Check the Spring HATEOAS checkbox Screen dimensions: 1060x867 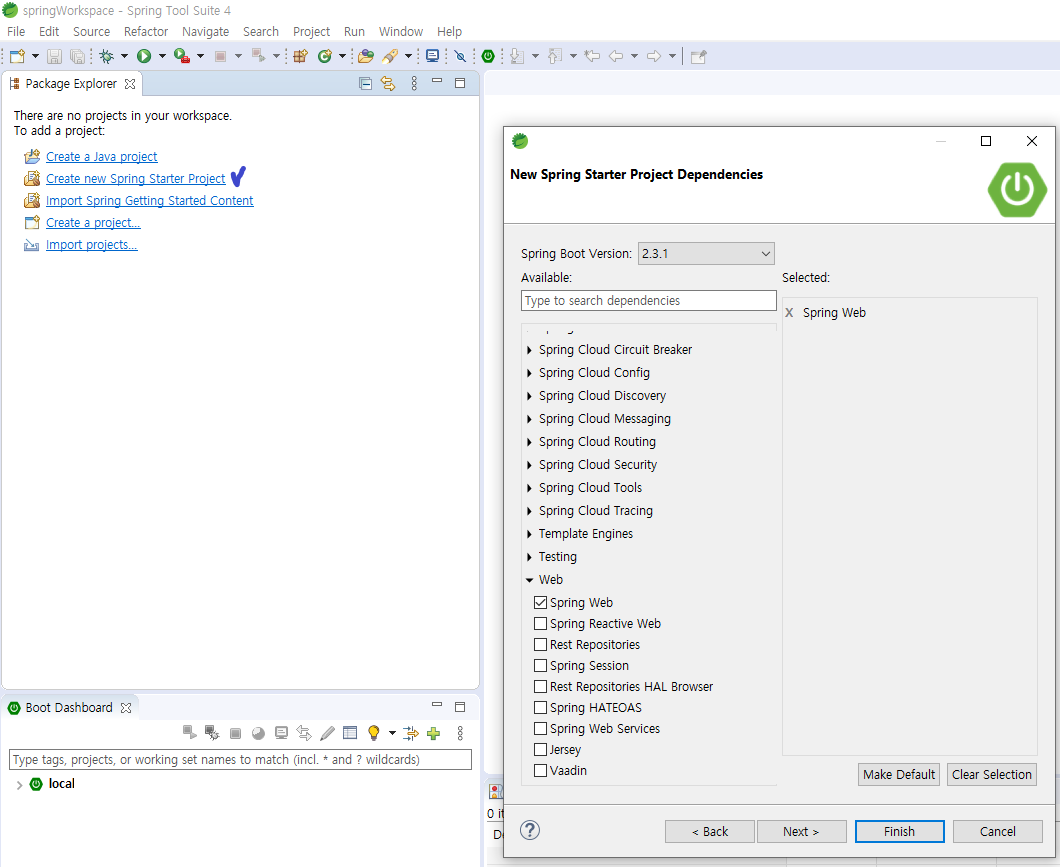pyautogui.click(x=540, y=707)
